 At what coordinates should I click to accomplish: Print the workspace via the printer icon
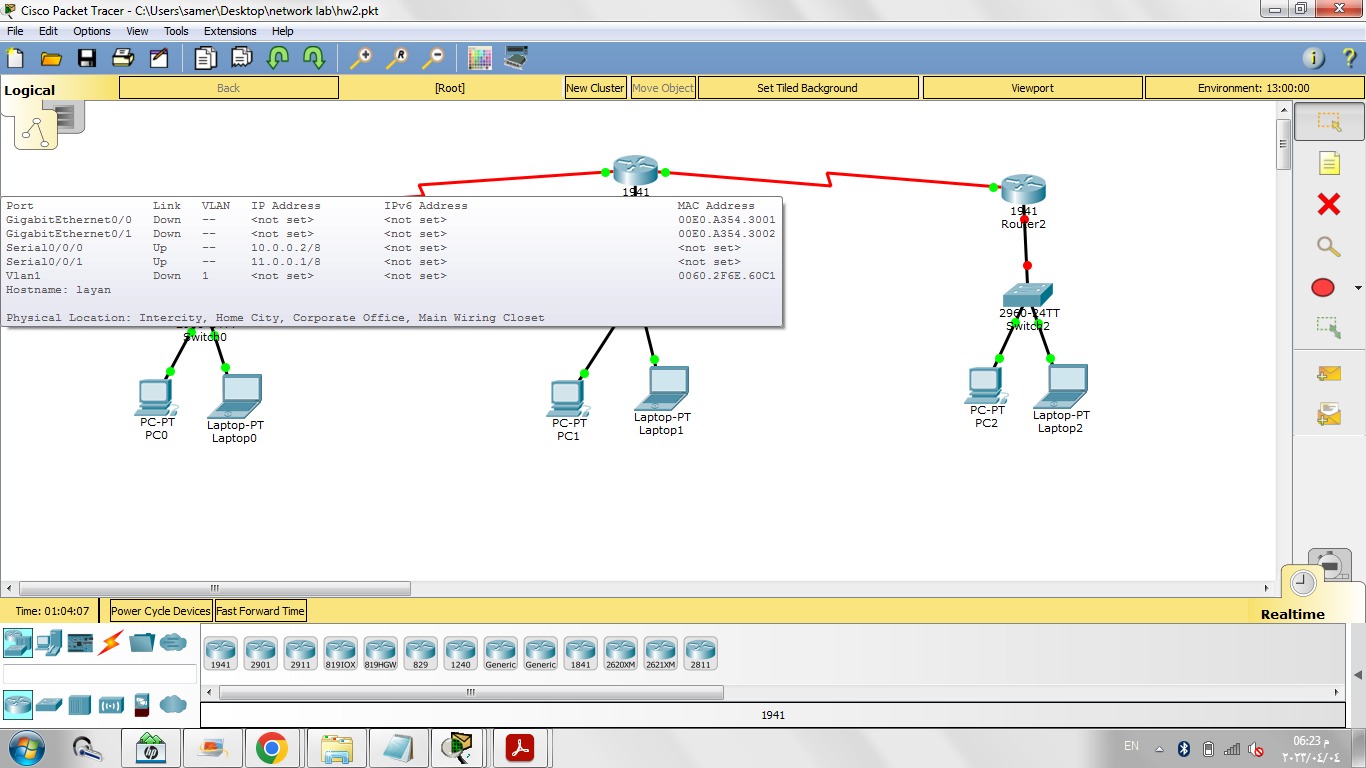(x=123, y=58)
